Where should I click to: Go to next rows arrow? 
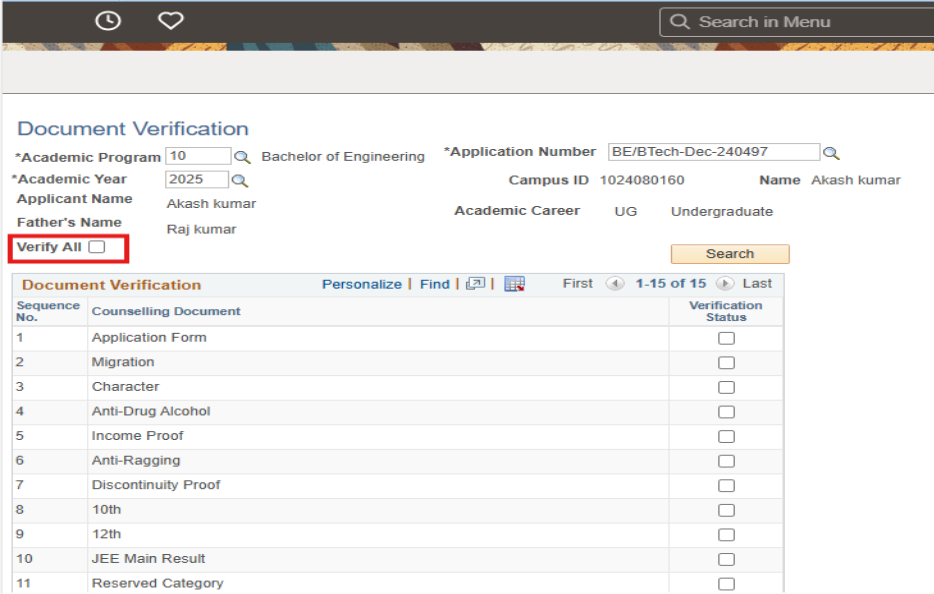(725, 284)
